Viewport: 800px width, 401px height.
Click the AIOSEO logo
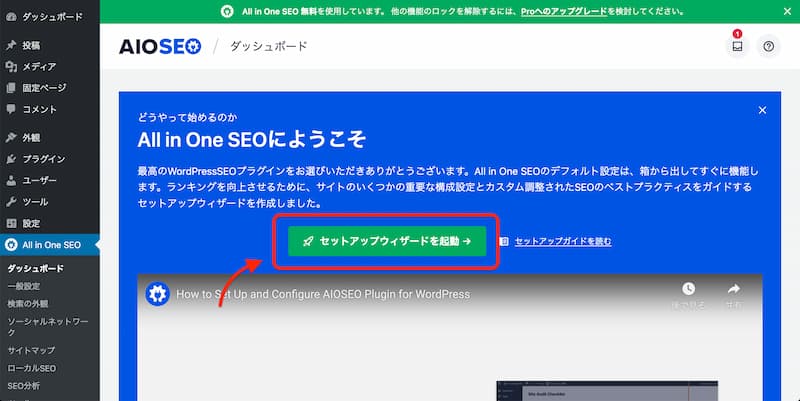[x=160, y=46]
